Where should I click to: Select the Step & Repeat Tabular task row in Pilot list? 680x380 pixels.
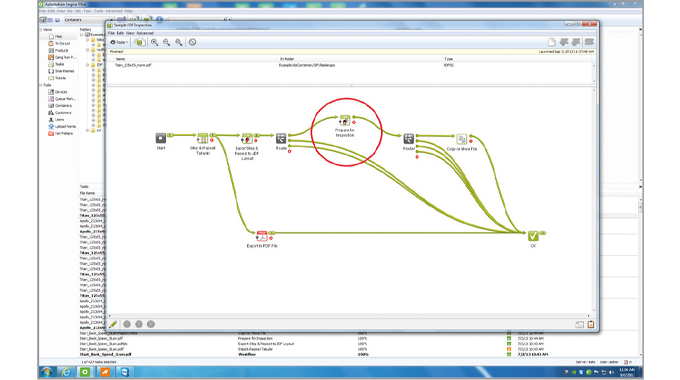coord(357,349)
